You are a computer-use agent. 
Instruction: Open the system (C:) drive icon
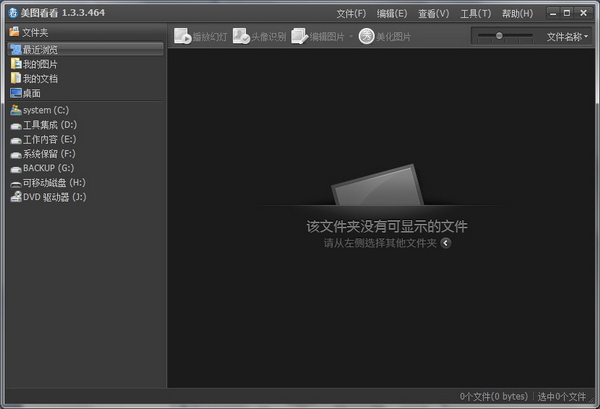[x=16, y=110]
